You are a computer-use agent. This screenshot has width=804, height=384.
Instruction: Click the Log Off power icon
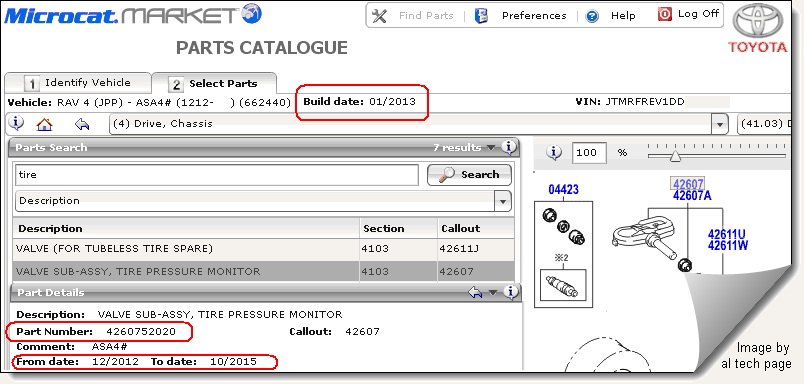click(665, 15)
